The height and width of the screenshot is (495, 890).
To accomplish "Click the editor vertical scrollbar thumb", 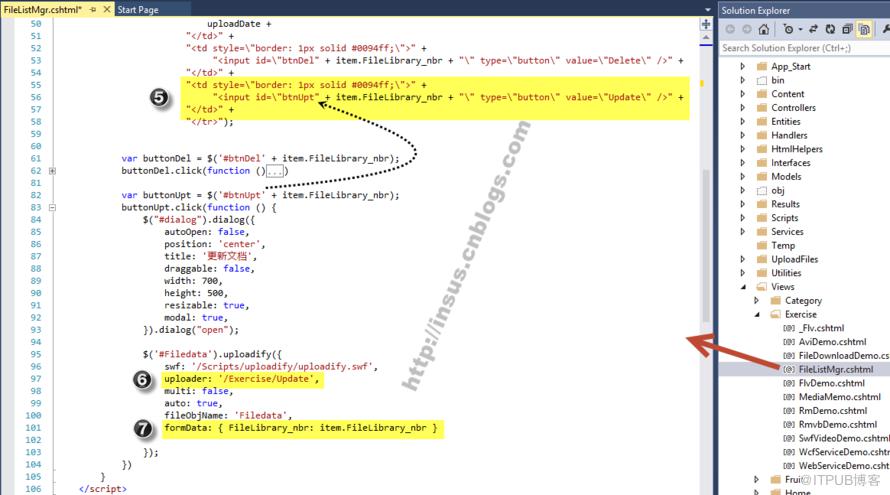I will click(x=707, y=245).
